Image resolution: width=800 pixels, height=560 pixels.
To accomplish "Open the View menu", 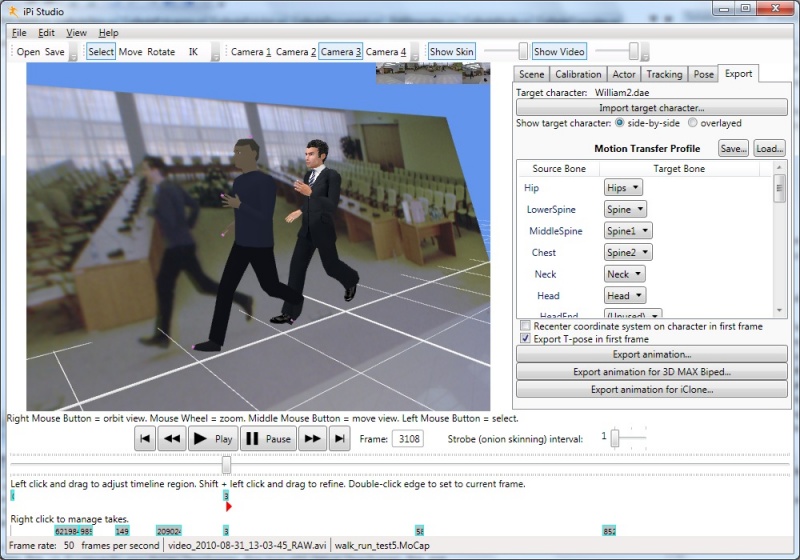I will point(77,33).
